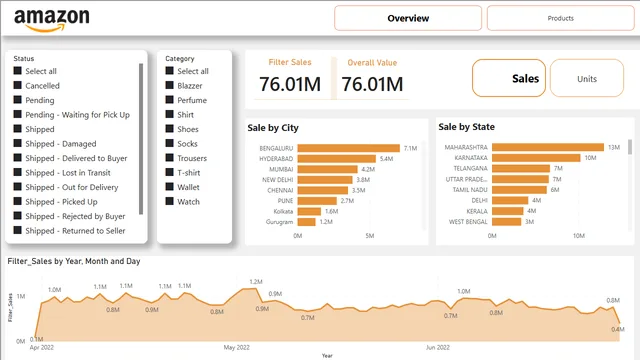Select the Gurugram city bar
Viewport: 640px width, 360px height.
(x=307, y=222)
